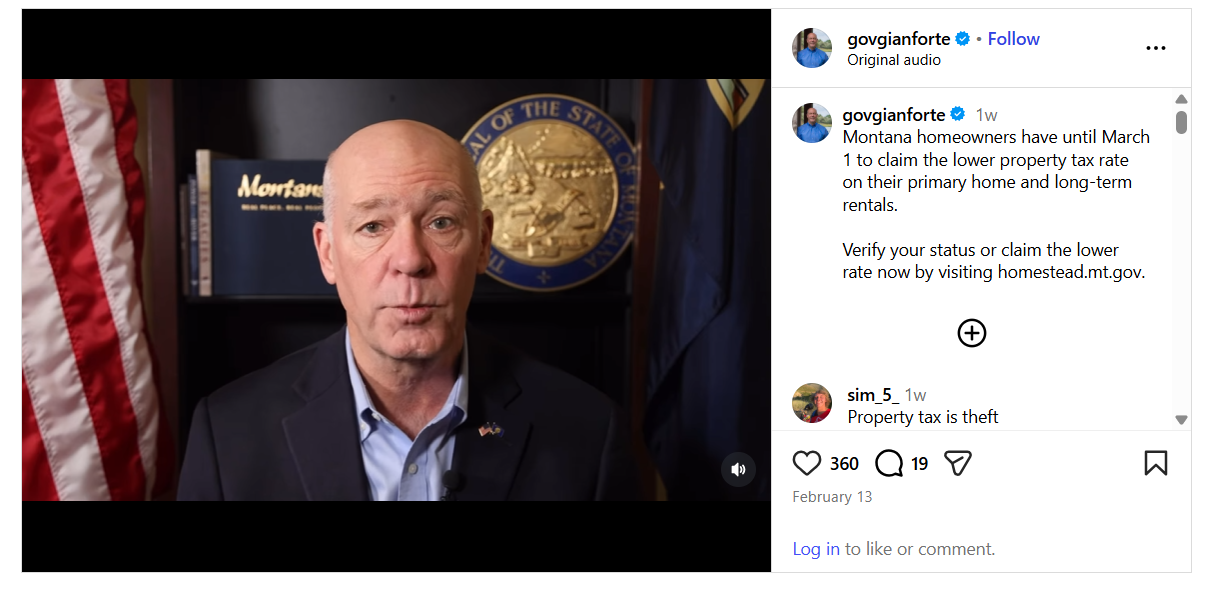Pause the video by clicking it

point(396,290)
